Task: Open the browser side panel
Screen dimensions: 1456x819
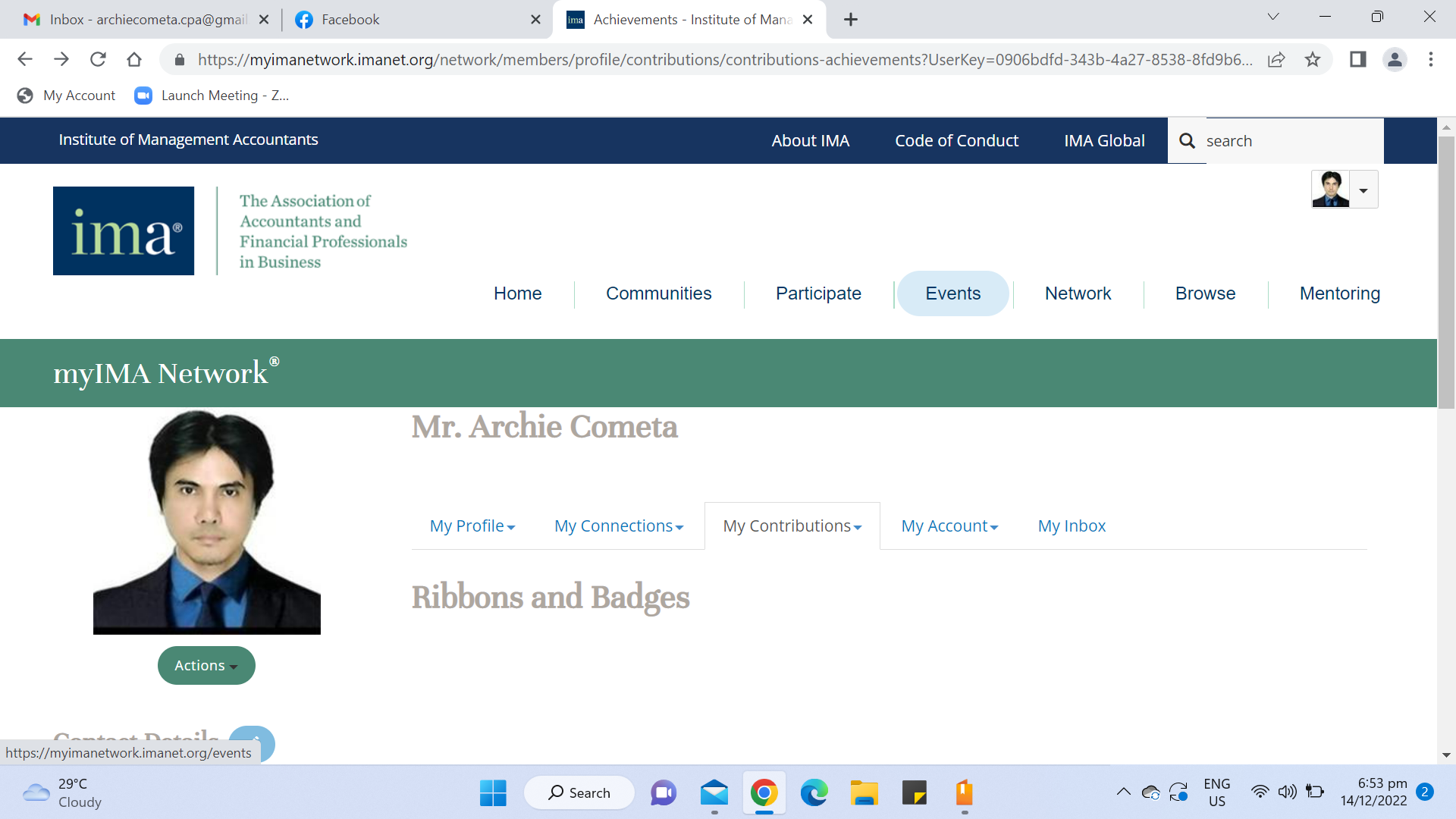Action: pyautogui.click(x=1357, y=59)
